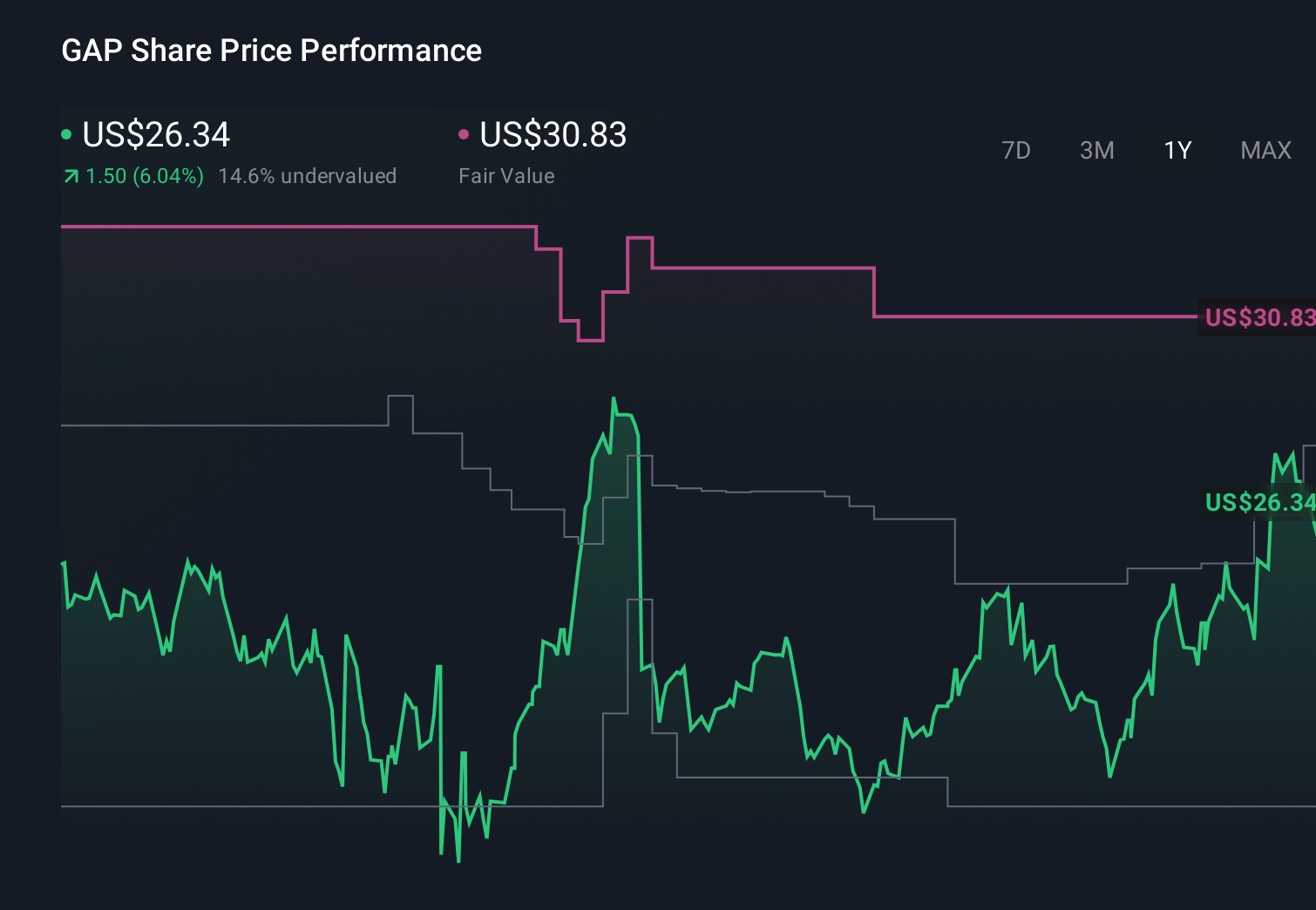The height and width of the screenshot is (910, 1316).
Task: Click the active 1Y range selector
Action: click(1177, 150)
